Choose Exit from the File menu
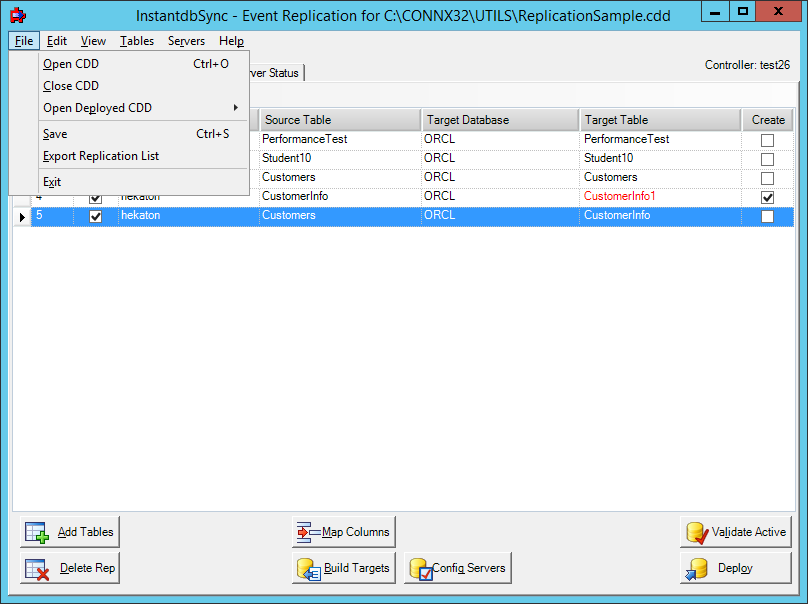Image resolution: width=808 pixels, height=604 pixels. [x=52, y=181]
